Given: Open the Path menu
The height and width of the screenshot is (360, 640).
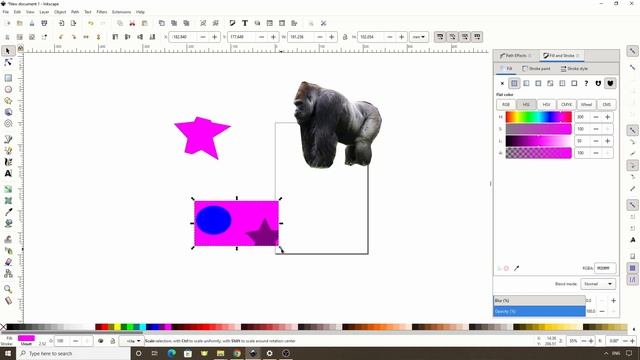Looking at the screenshot, I should (75, 12).
